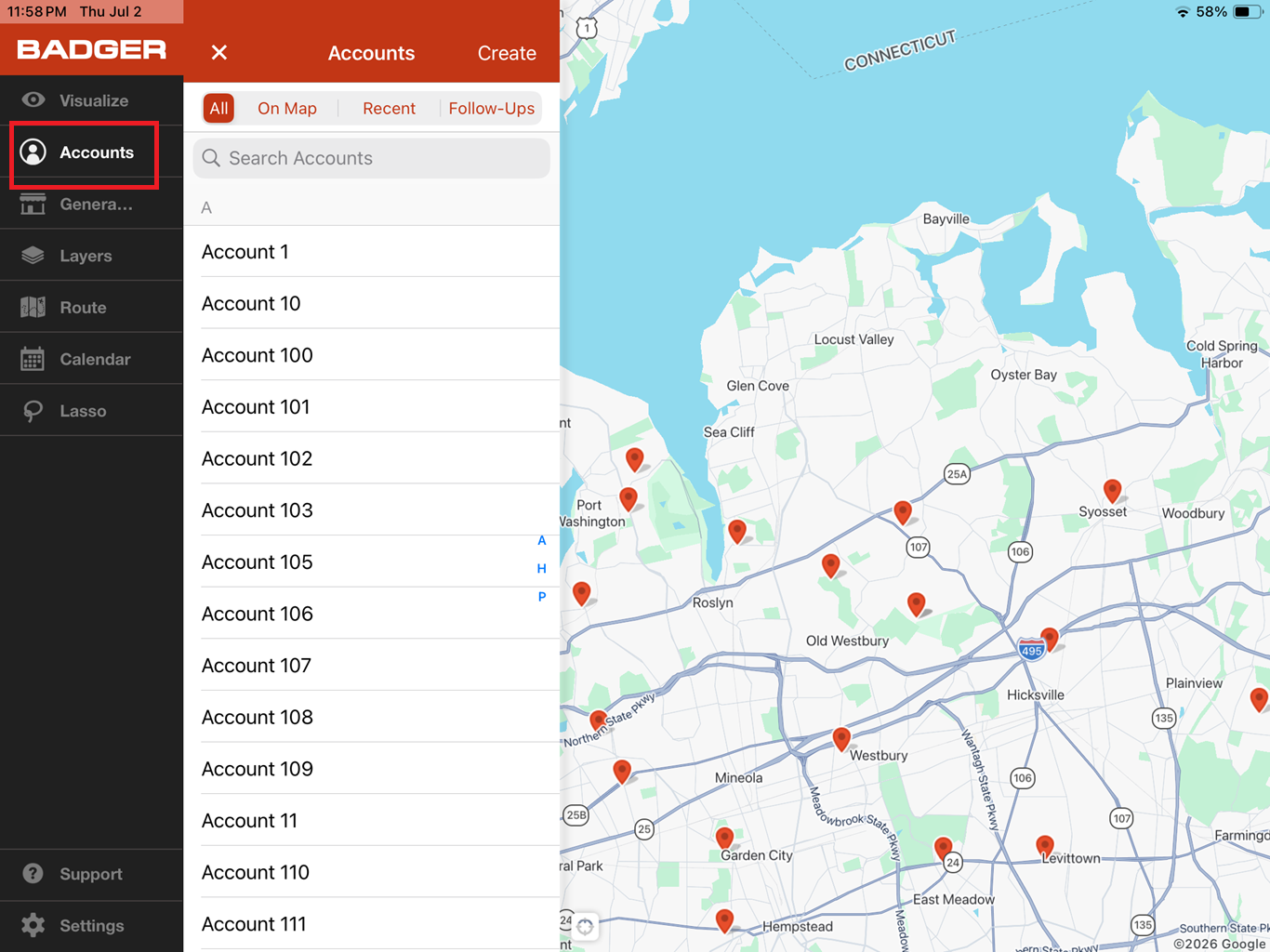Tap the Create button

[507, 53]
